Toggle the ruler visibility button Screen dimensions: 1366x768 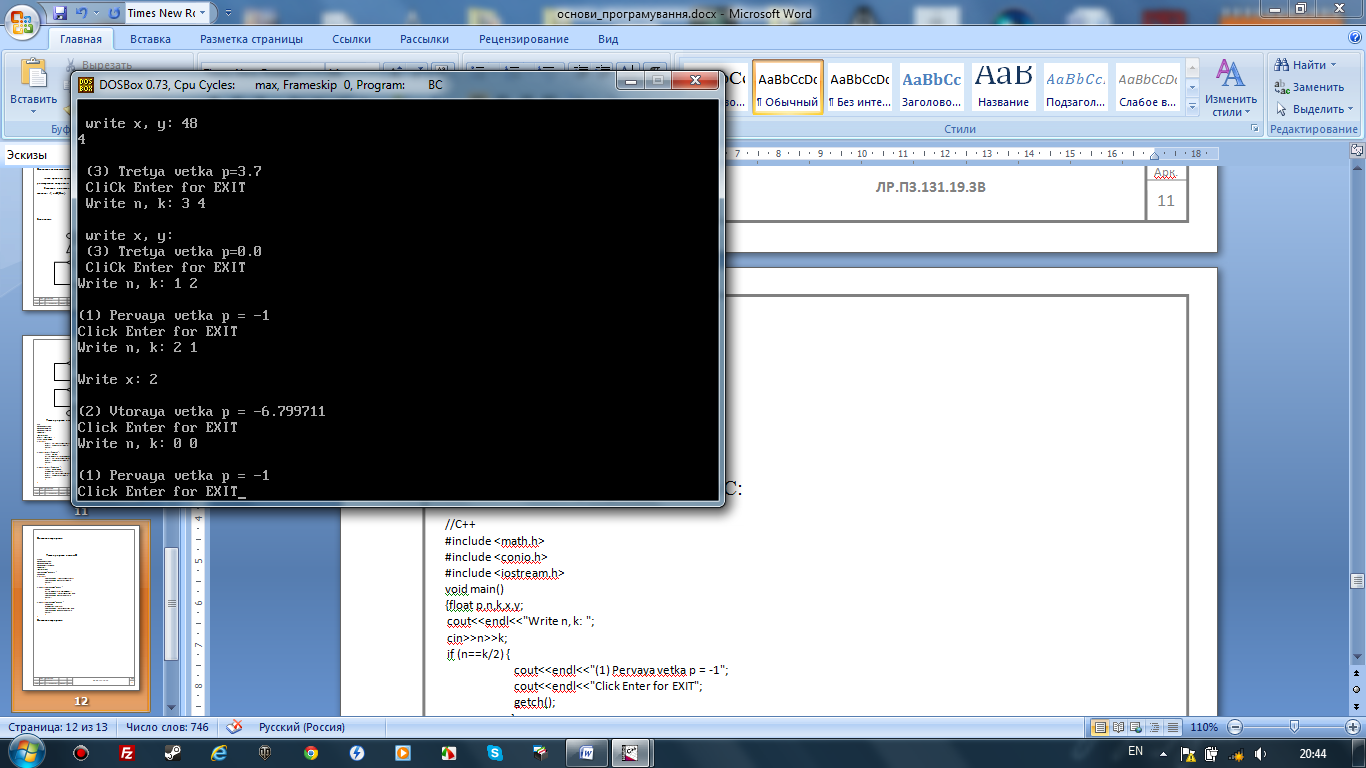pyautogui.click(x=1357, y=151)
